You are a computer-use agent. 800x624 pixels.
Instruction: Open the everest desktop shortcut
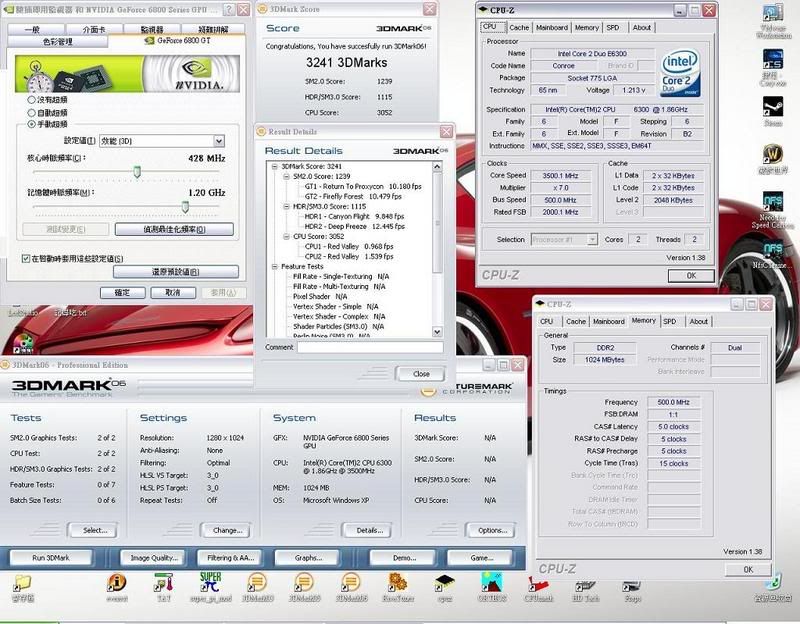pyautogui.click(x=117, y=587)
